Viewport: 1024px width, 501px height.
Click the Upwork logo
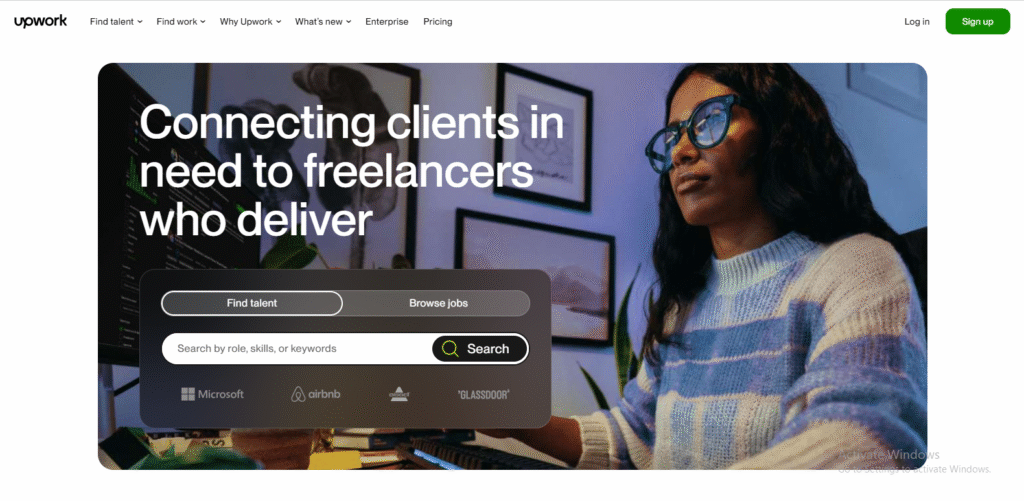[x=40, y=22]
